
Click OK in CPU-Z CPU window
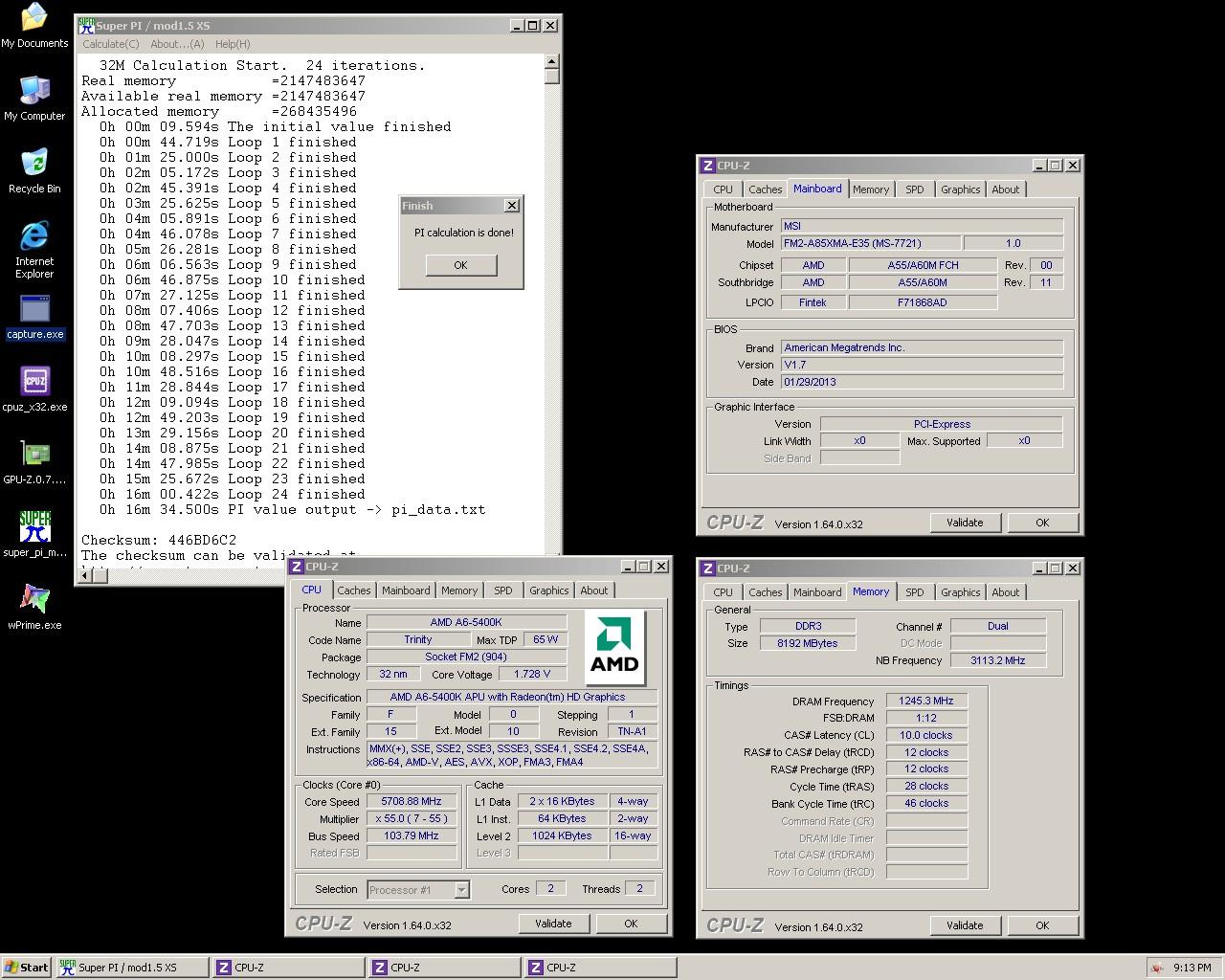tap(631, 924)
